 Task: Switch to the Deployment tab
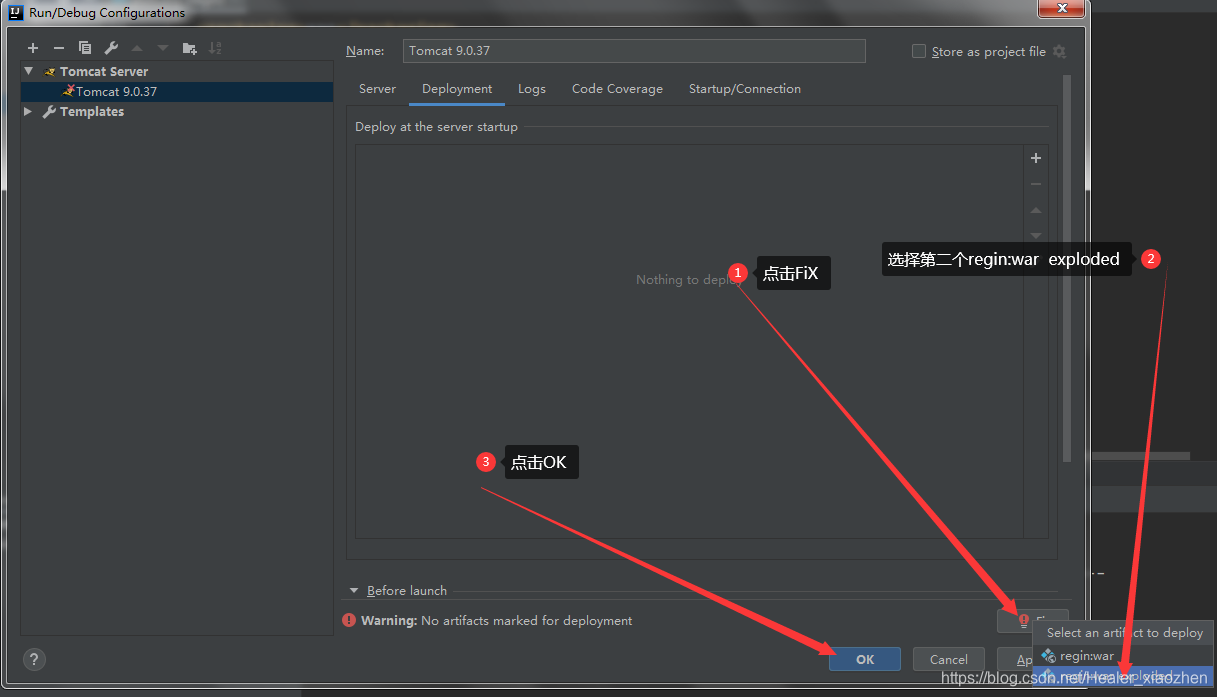pyautogui.click(x=457, y=89)
